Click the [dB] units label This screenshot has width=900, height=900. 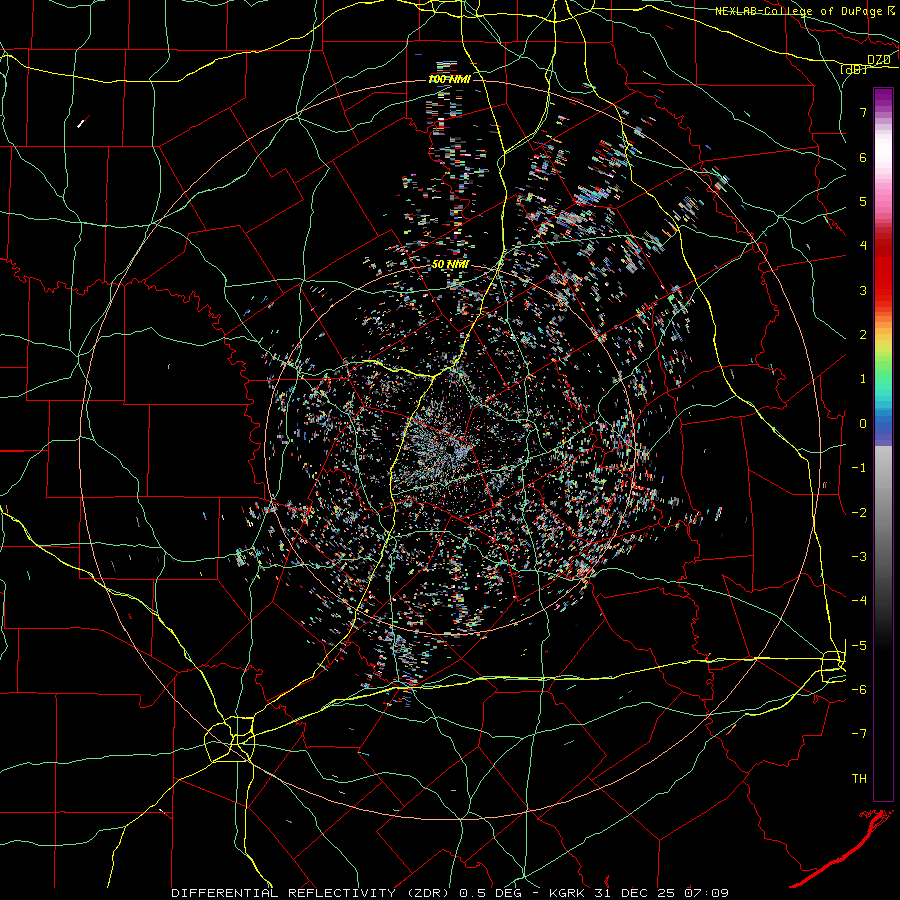[x=854, y=69]
